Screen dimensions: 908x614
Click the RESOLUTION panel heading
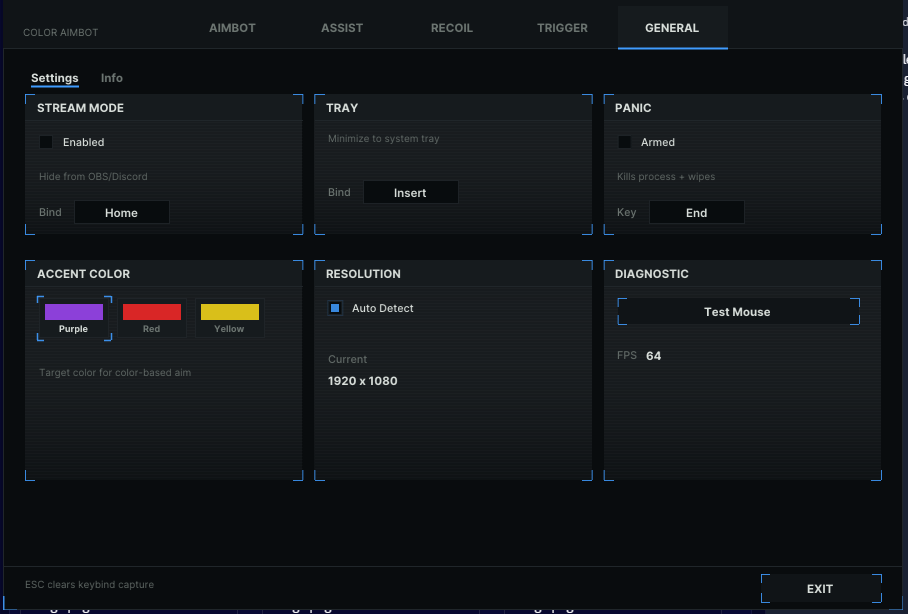click(x=363, y=274)
